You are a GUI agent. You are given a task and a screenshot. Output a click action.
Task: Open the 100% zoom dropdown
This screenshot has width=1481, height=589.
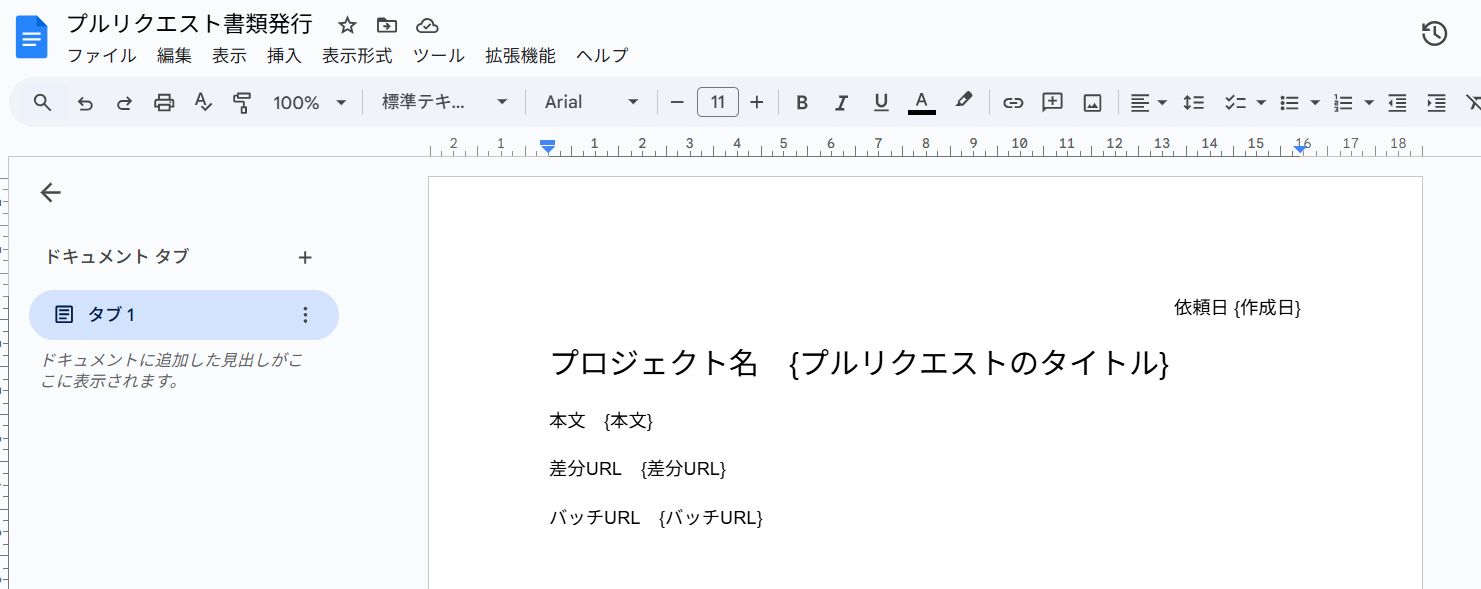click(310, 102)
